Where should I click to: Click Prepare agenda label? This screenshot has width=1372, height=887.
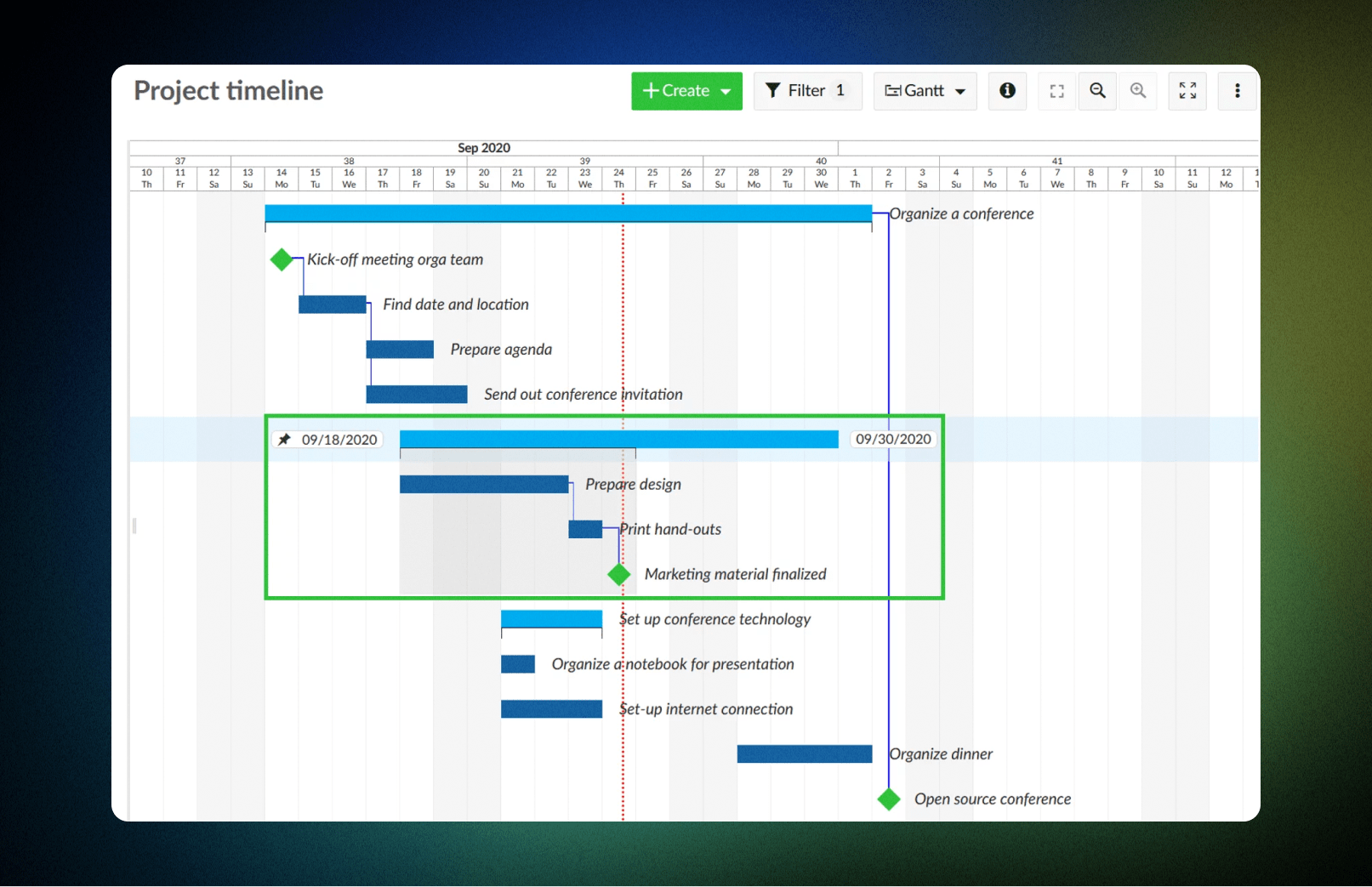click(501, 350)
